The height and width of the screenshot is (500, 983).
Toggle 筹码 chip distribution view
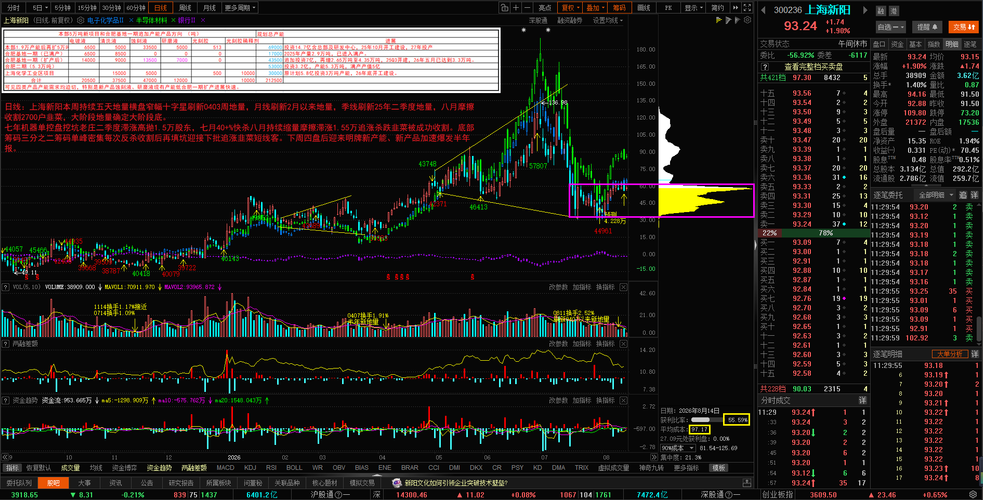pyautogui.click(x=619, y=8)
